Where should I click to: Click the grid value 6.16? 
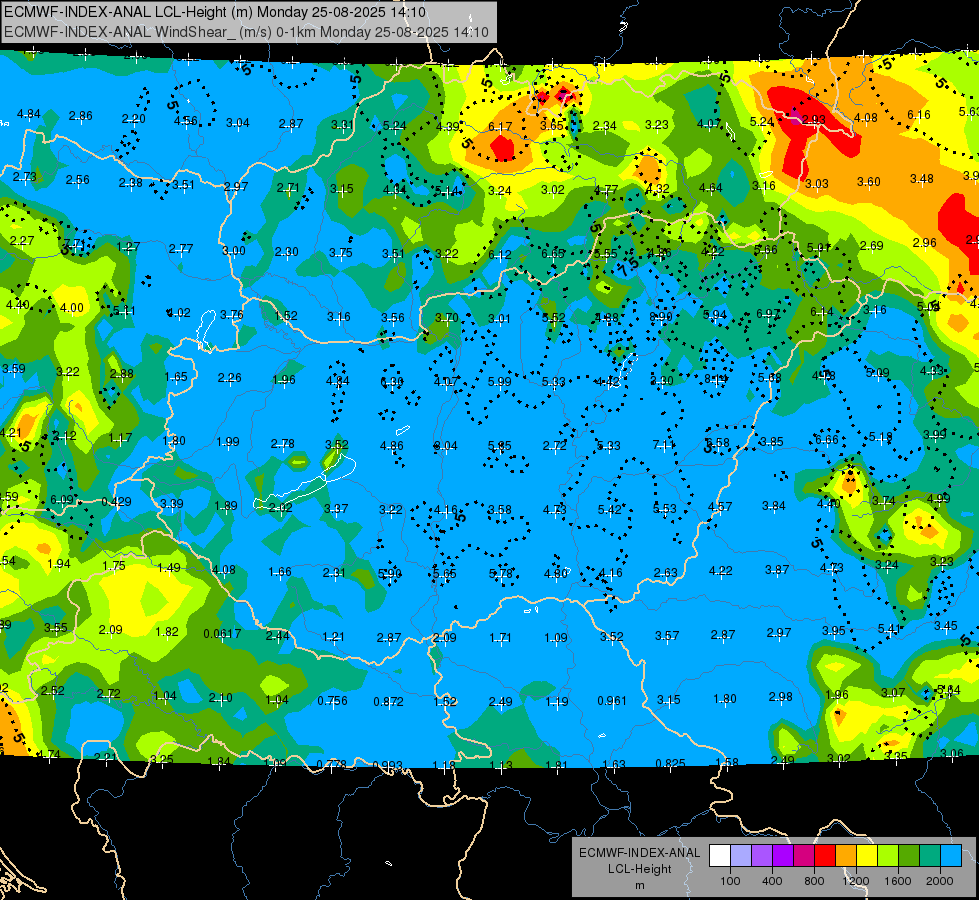coord(918,114)
